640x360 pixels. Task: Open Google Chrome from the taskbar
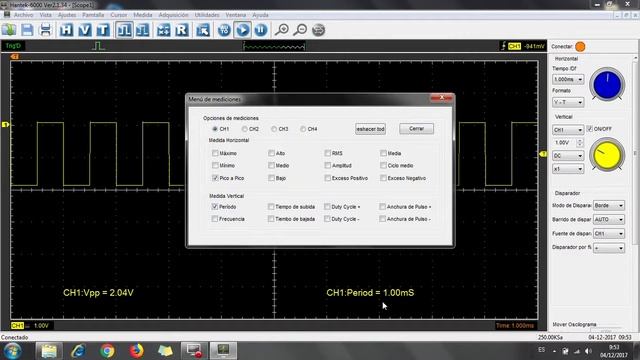pos(107,351)
